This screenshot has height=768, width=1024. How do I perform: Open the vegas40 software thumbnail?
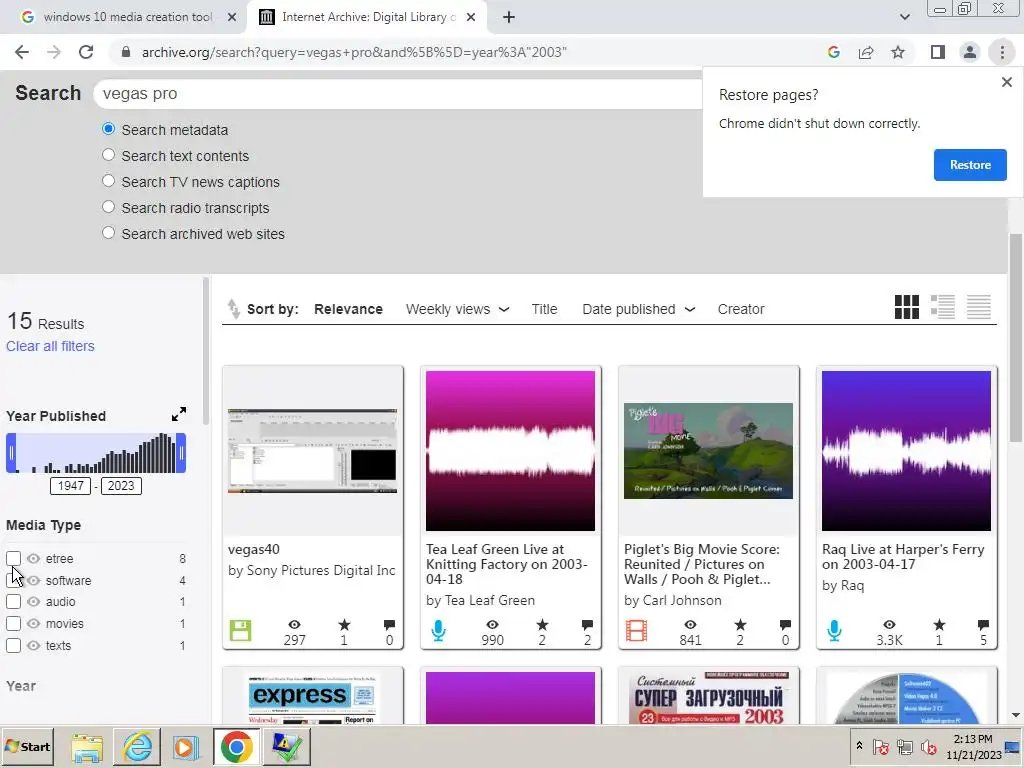point(312,451)
